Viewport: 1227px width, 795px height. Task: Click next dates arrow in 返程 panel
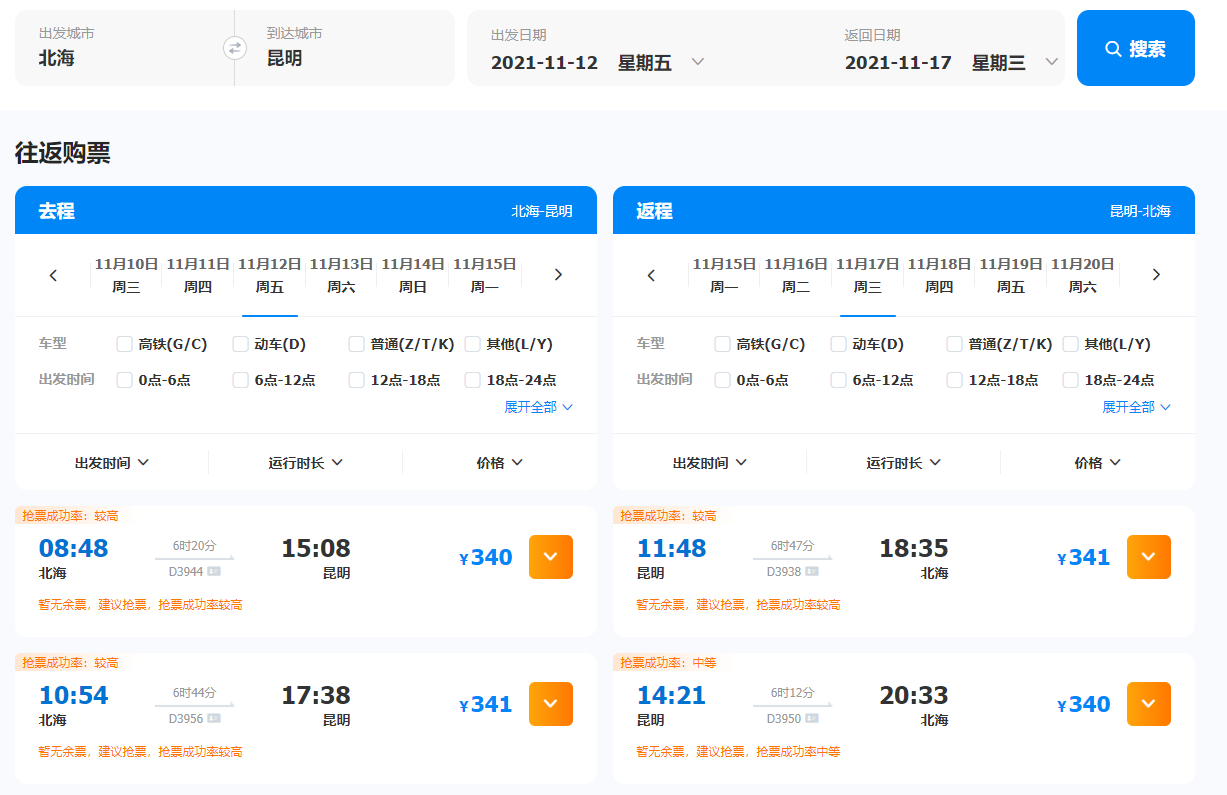tap(1156, 275)
